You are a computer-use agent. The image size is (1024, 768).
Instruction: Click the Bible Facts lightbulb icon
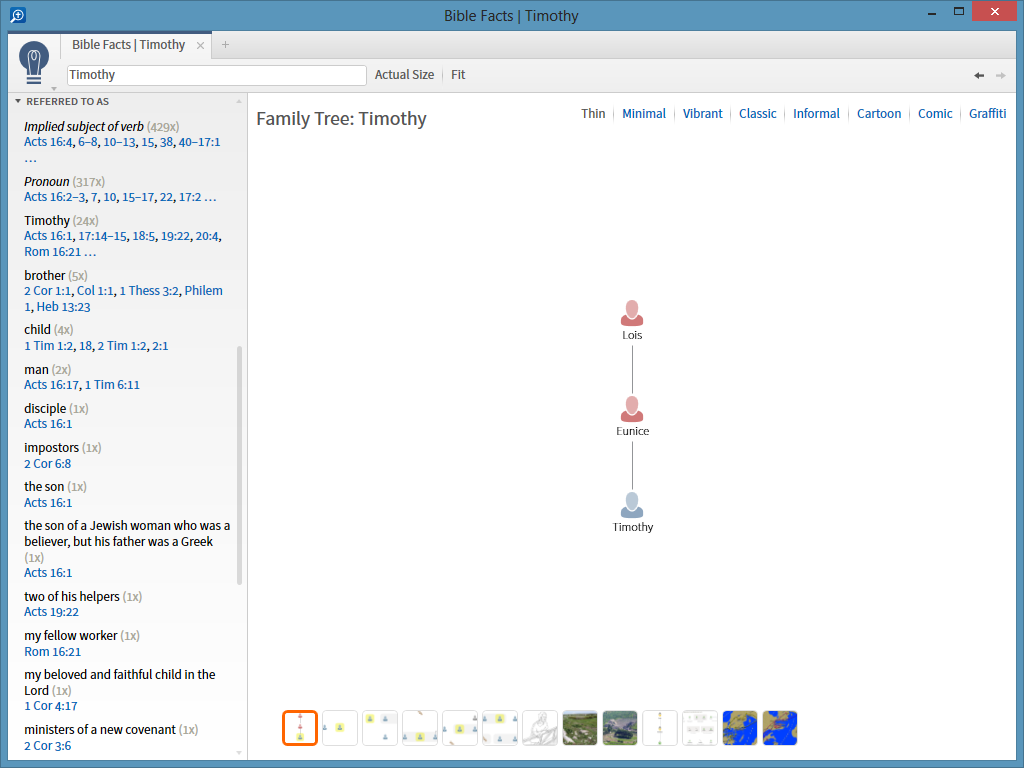(34, 62)
